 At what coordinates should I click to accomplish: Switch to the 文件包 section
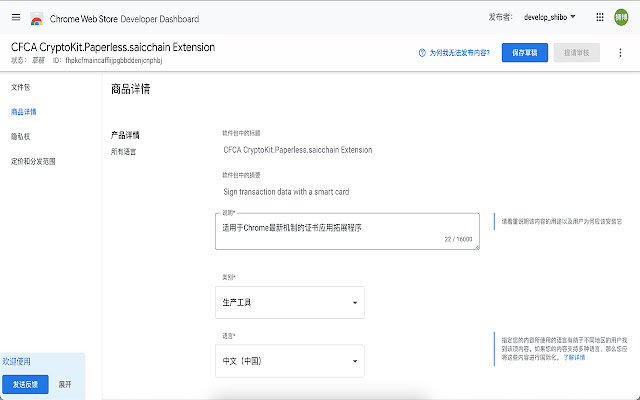click(x=20, y=87)
